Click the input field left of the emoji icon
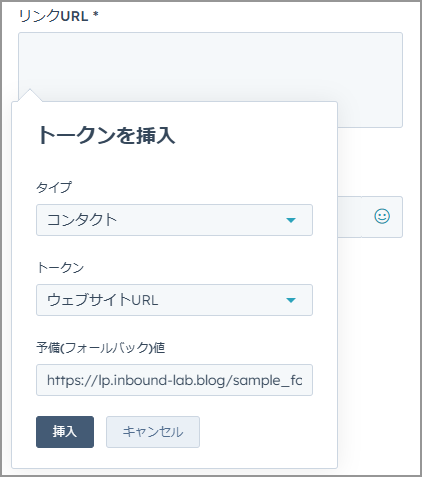Image resolution: width=422 pixels, height=477 pixels. coord(349,217)
